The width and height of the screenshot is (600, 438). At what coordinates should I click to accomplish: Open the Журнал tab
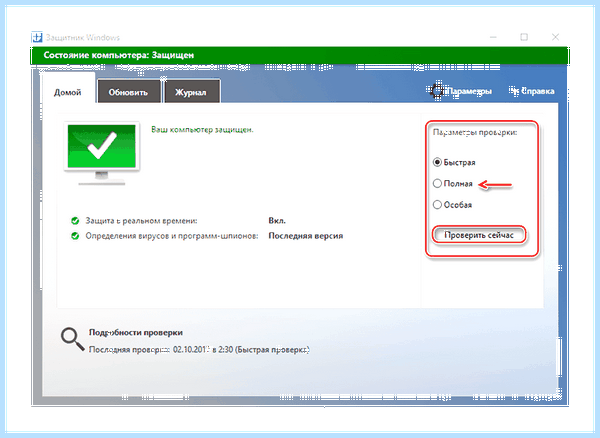(191, 92)
